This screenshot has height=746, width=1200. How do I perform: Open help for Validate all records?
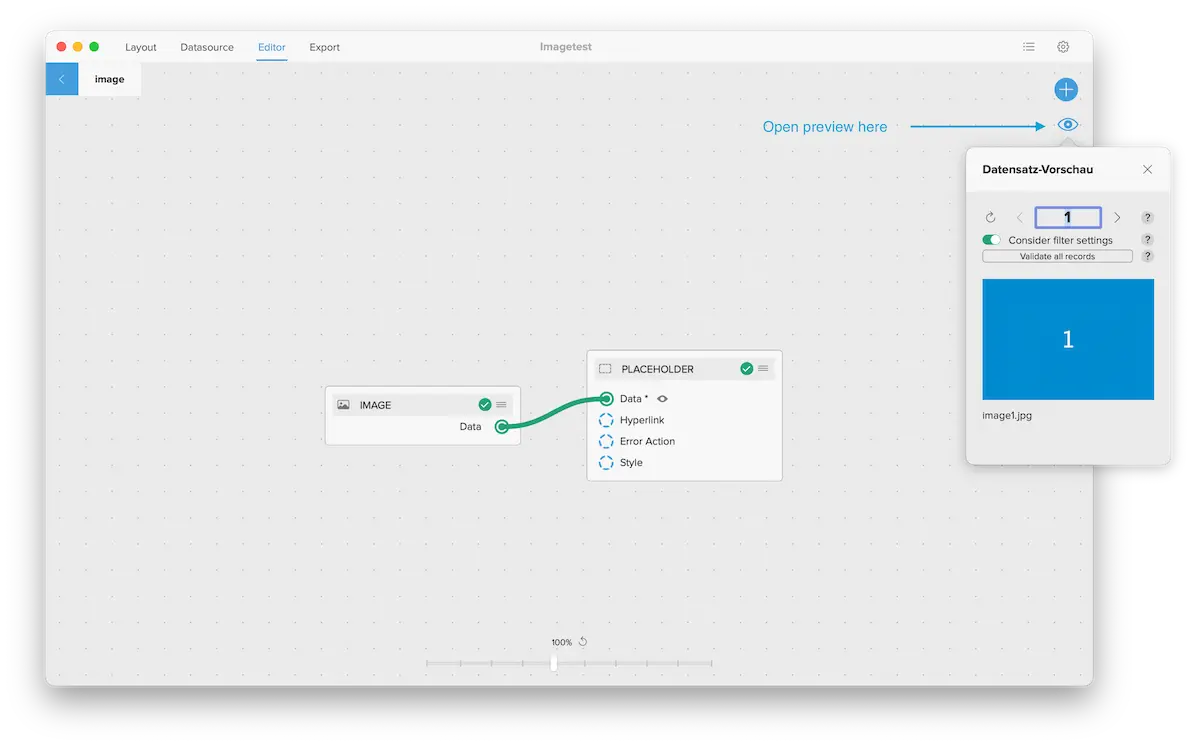click(x=1147, y=256)
